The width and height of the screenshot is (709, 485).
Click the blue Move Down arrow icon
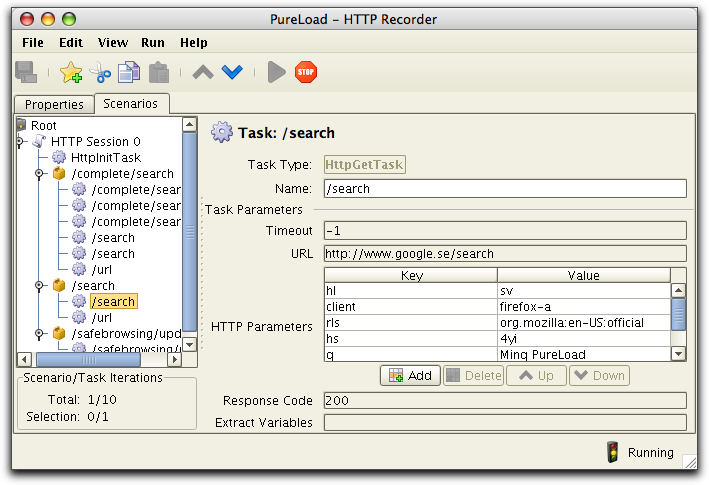click(x=232, y=72)
